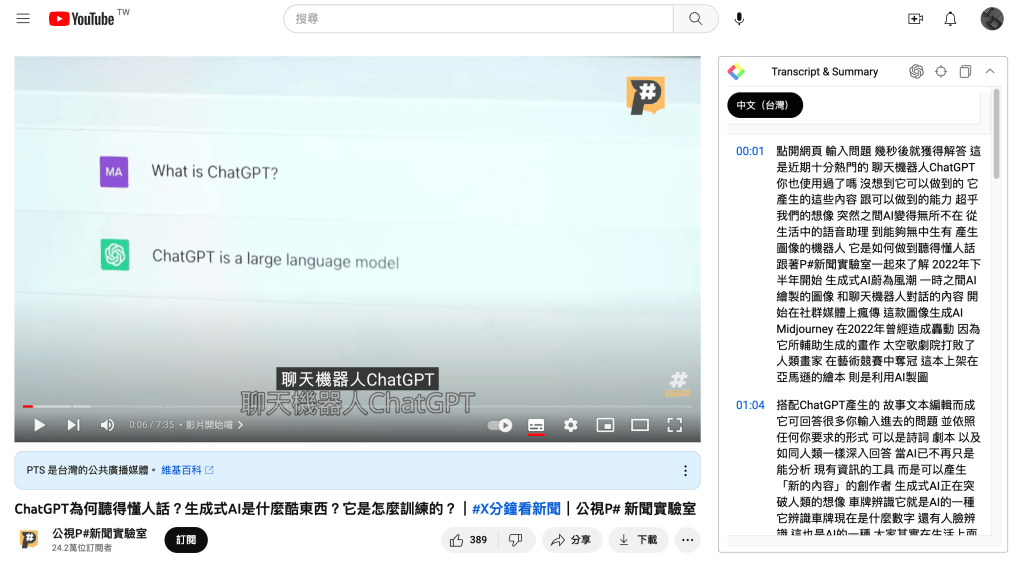The height and width of the screenshot is (562, 1024).
Task: Click the 0:06 / 7:35 time display
Action: tap(152, 425)
